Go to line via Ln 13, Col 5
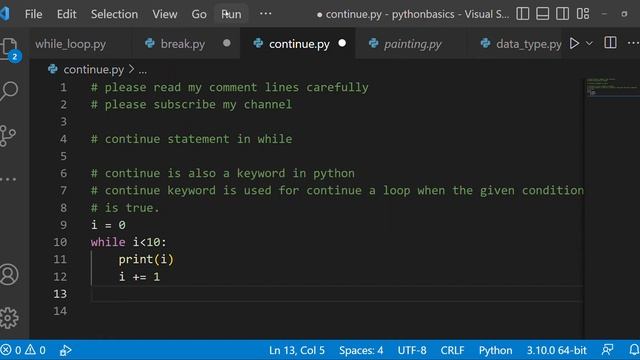The image size is (640, 360). tap(297, 350)
